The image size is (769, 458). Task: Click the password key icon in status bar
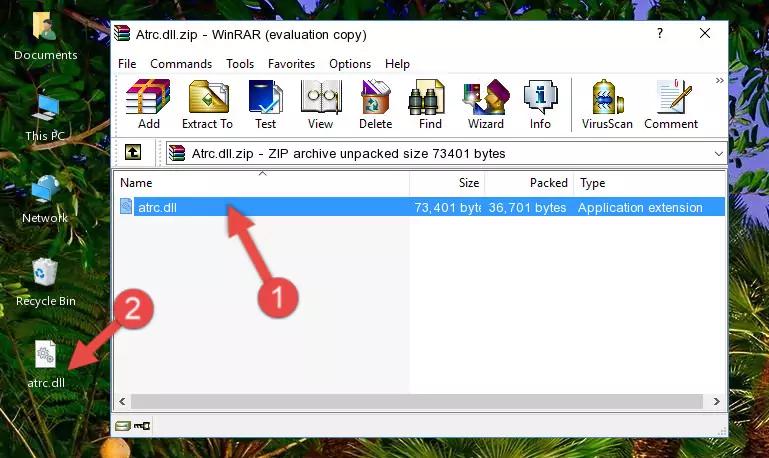(x=142, y=426)
